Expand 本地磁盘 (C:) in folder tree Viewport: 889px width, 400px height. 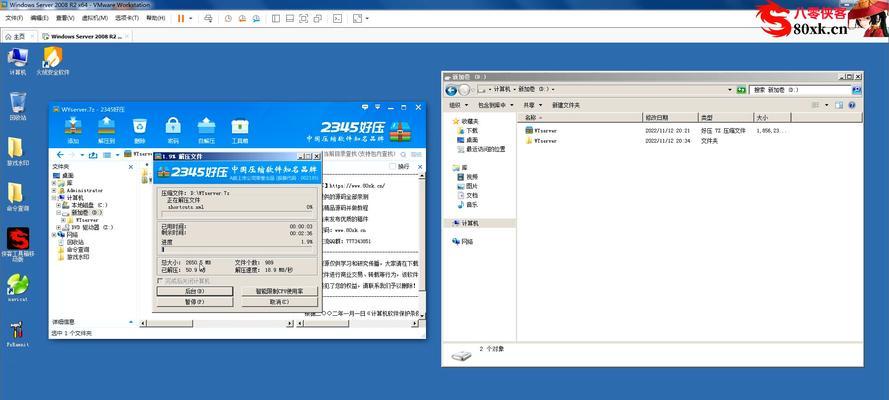point(58,205)
